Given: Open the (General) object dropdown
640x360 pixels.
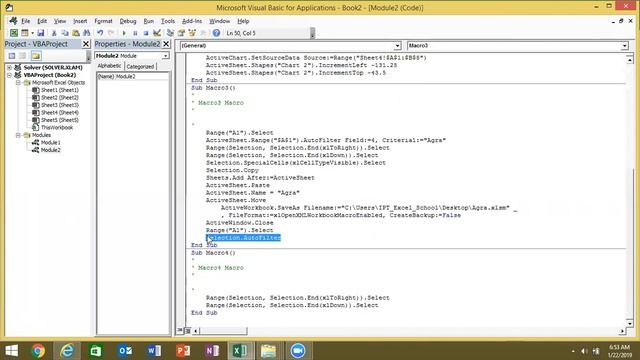Looking at the screenshot, I should (397, 46).
